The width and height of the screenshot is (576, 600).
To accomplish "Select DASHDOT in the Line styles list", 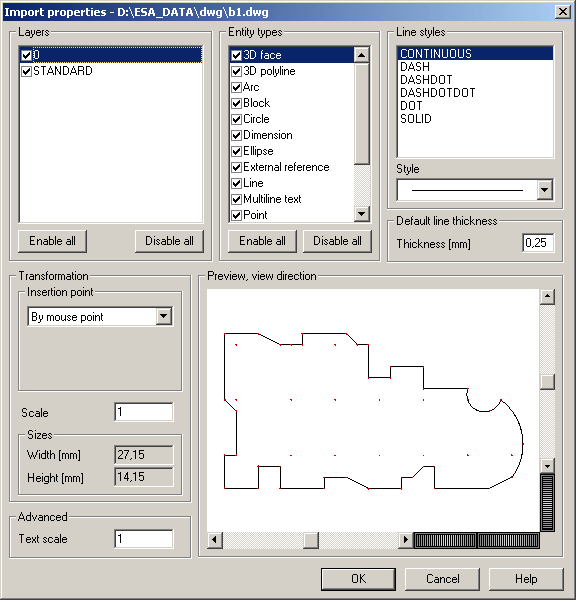I will point(426,80).
